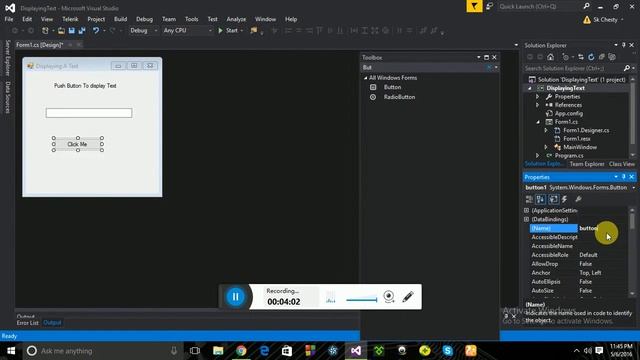Click the Quick Launch search magnifier
Screen dimensions: 640x360
point(587,6)
